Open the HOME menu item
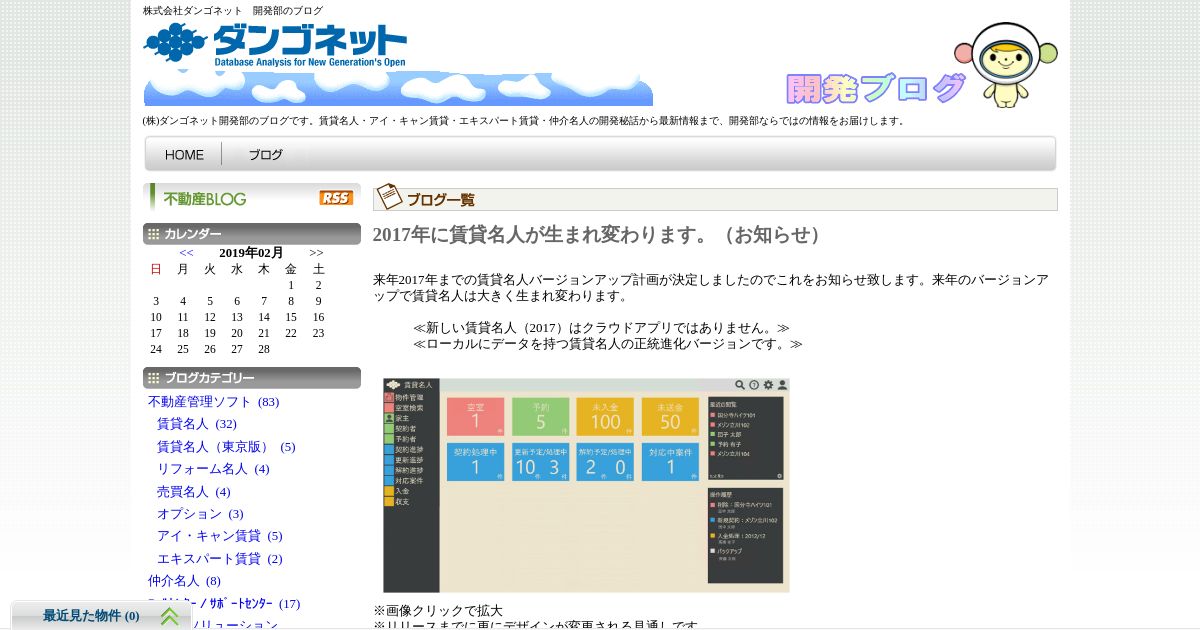This screenshot has height=630, width=1200. pyautogui.click(x=184, y=155)
